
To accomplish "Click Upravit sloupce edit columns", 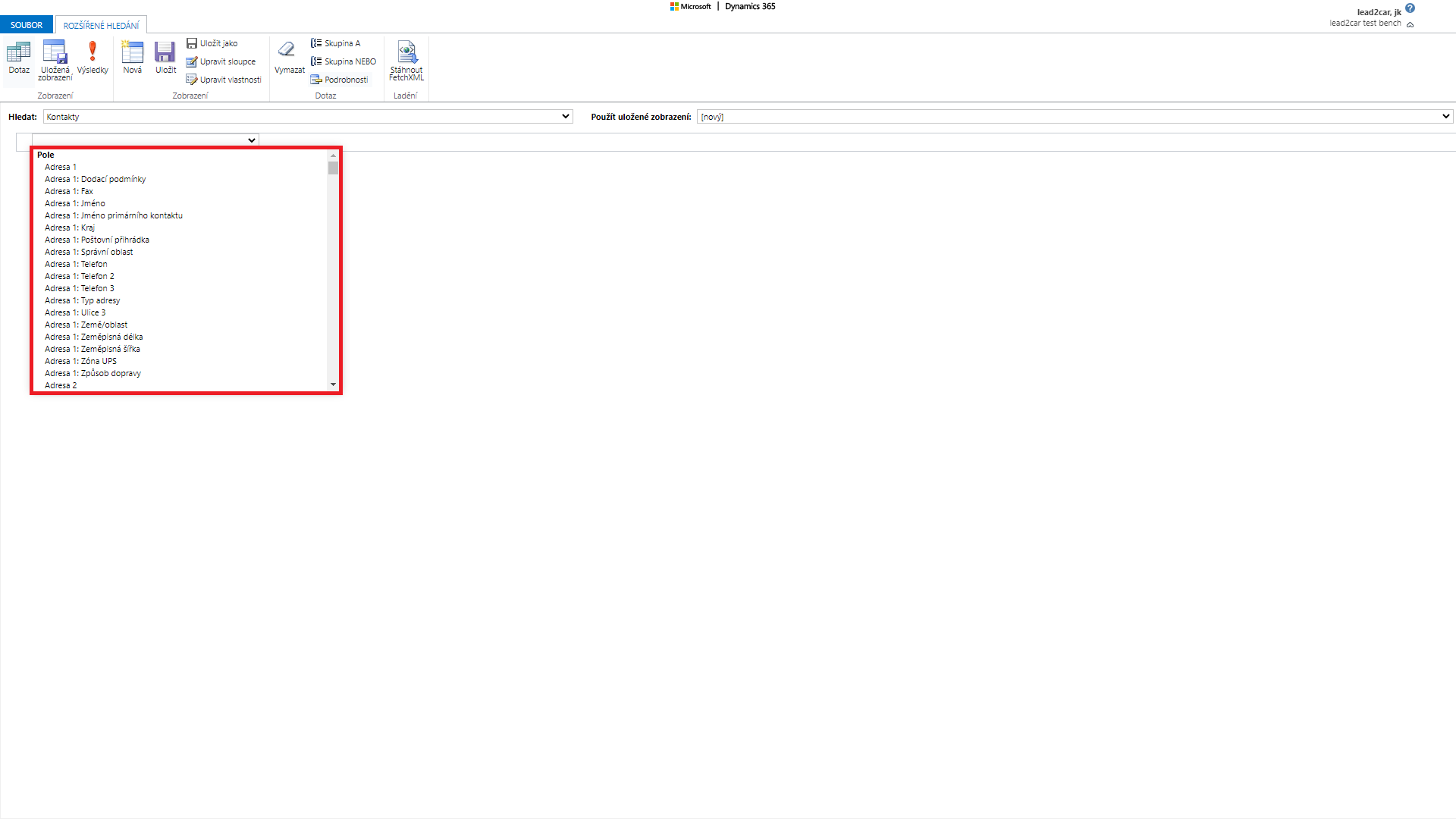I will 221,61.
